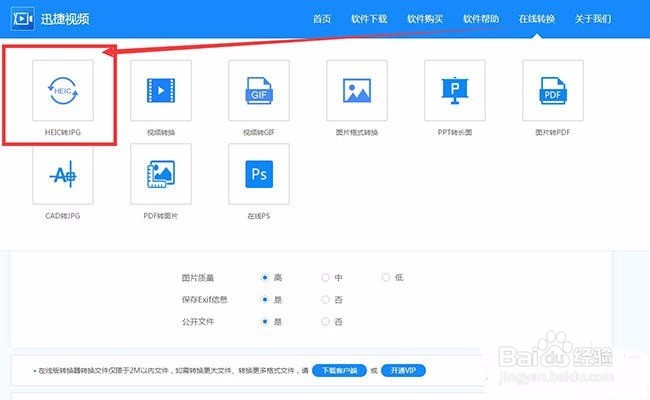650x400 pixels.
Task: Open the PPT转长图 presentation icon
Action: coord(455,90)
